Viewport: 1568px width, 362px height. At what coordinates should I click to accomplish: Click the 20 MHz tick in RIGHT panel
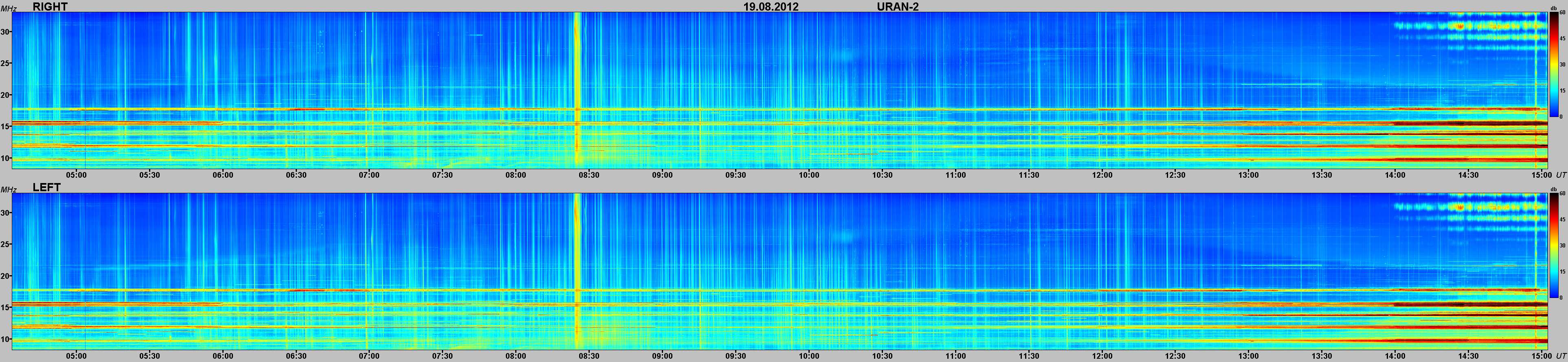pyautogui.click(x=6, y=95)
